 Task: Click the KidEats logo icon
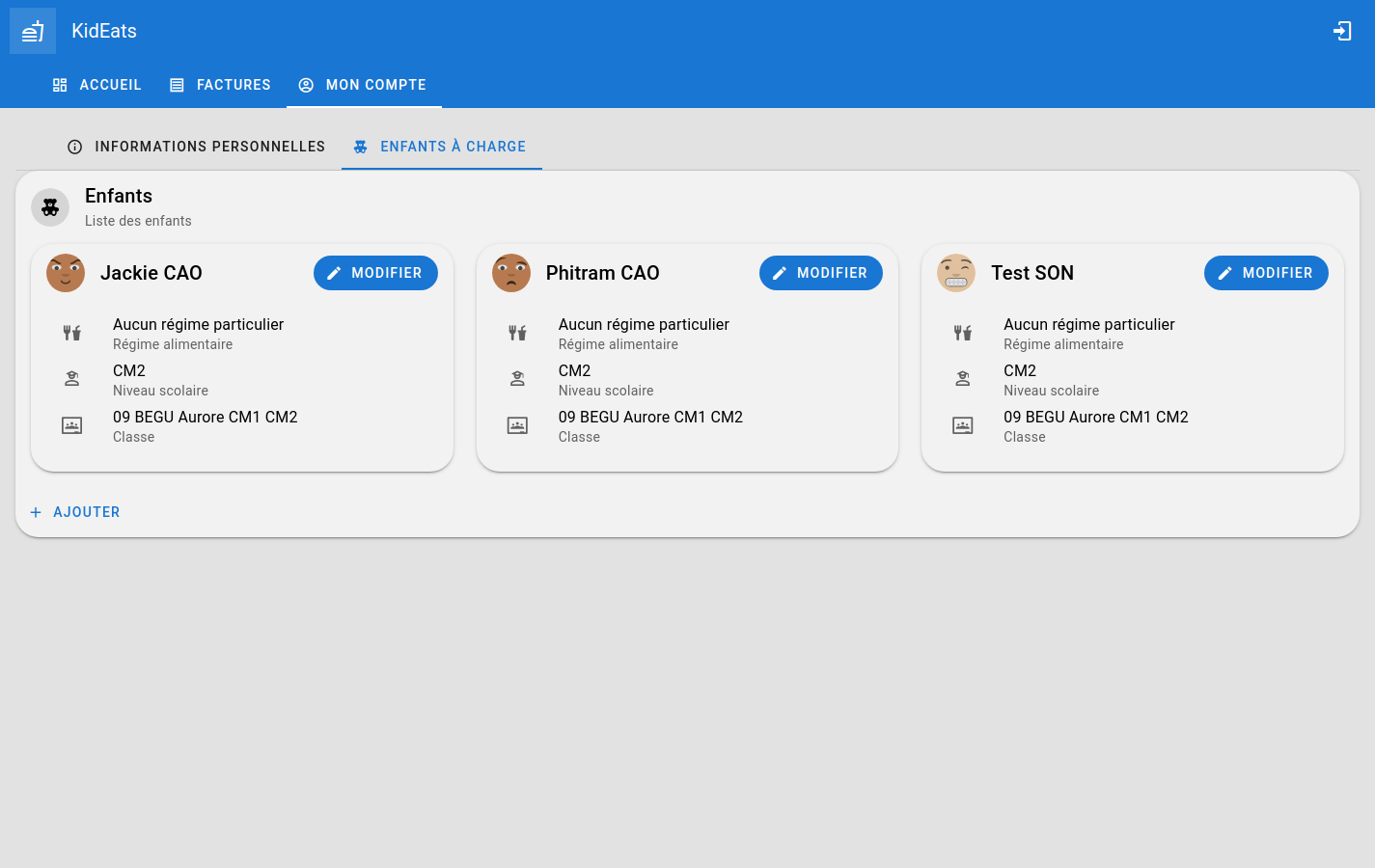(x=33, y=31)
